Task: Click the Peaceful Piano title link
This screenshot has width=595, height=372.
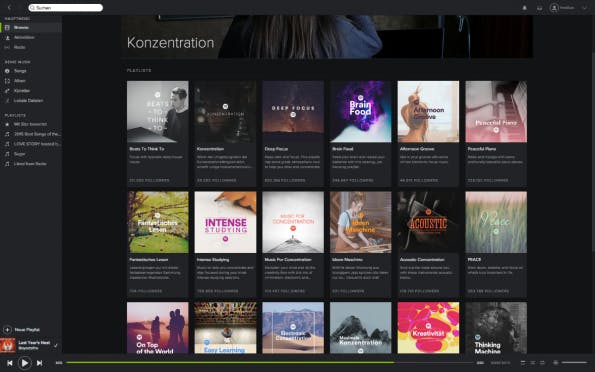Action: 482,149
